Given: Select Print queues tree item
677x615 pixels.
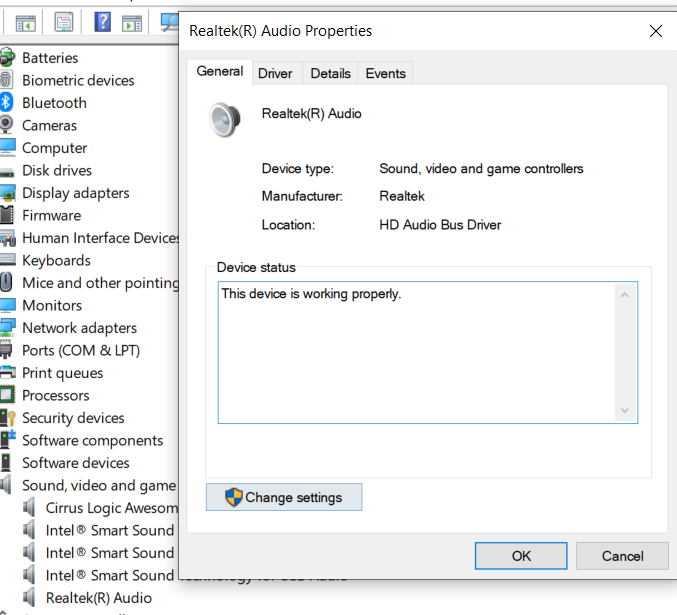Looking at the screenshot, I should (63, 373).
